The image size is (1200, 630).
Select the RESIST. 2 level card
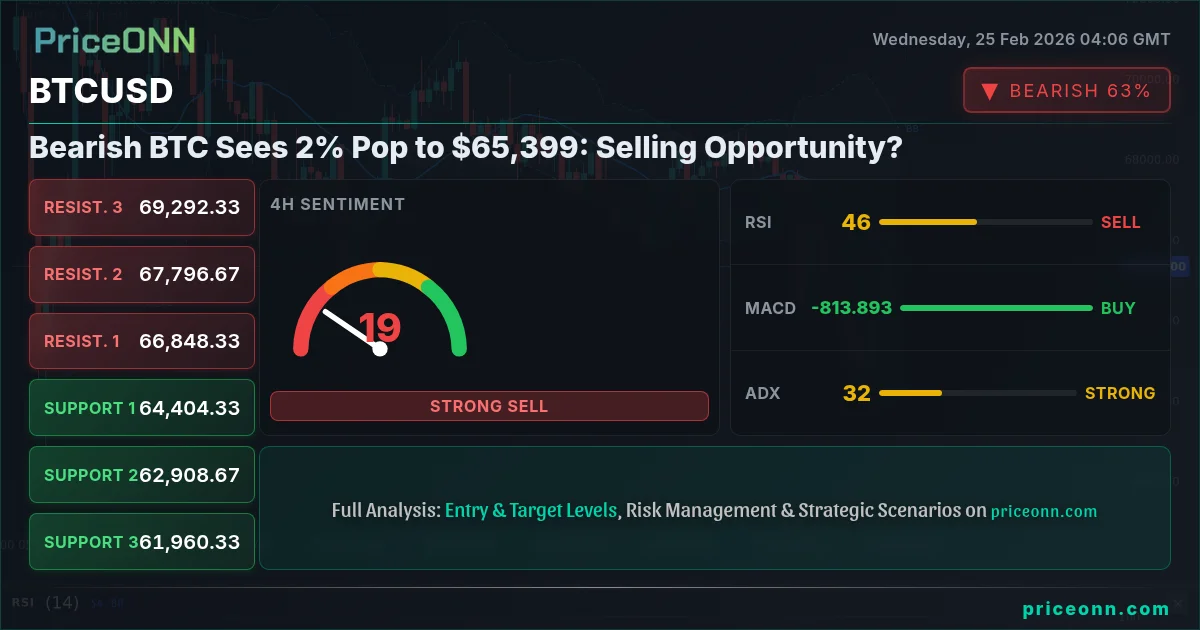(x=142, y=274)
